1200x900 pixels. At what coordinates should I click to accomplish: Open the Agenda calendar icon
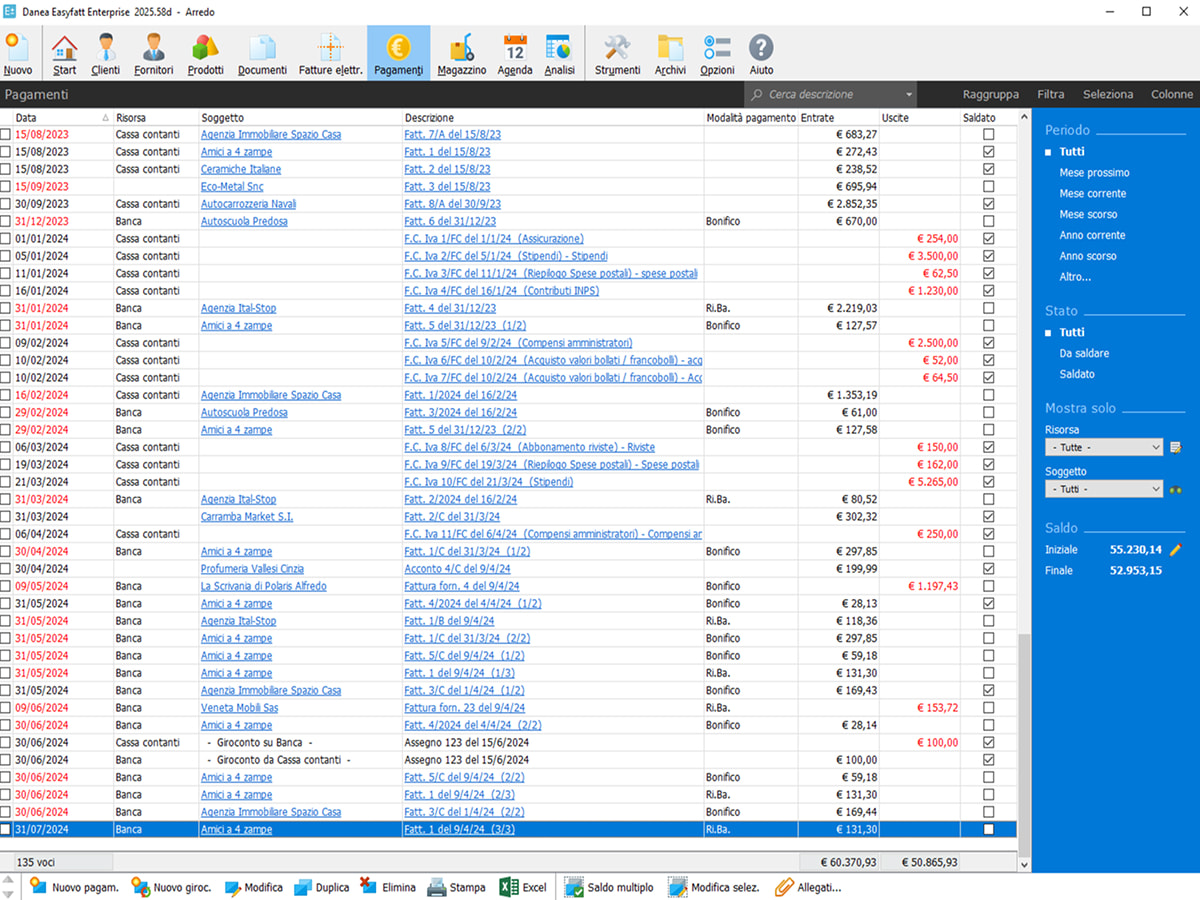[x=514, y=54]
